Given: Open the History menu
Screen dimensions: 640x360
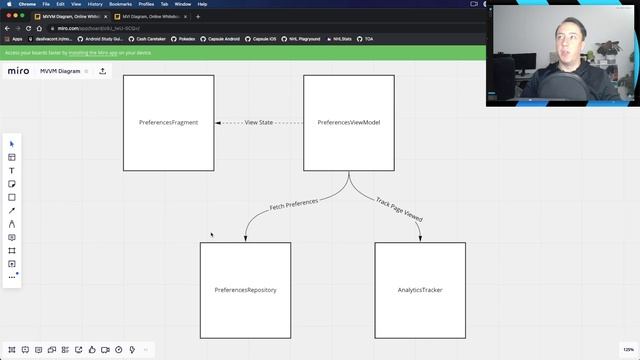Looking at the screenshot, I should [95, 4].
